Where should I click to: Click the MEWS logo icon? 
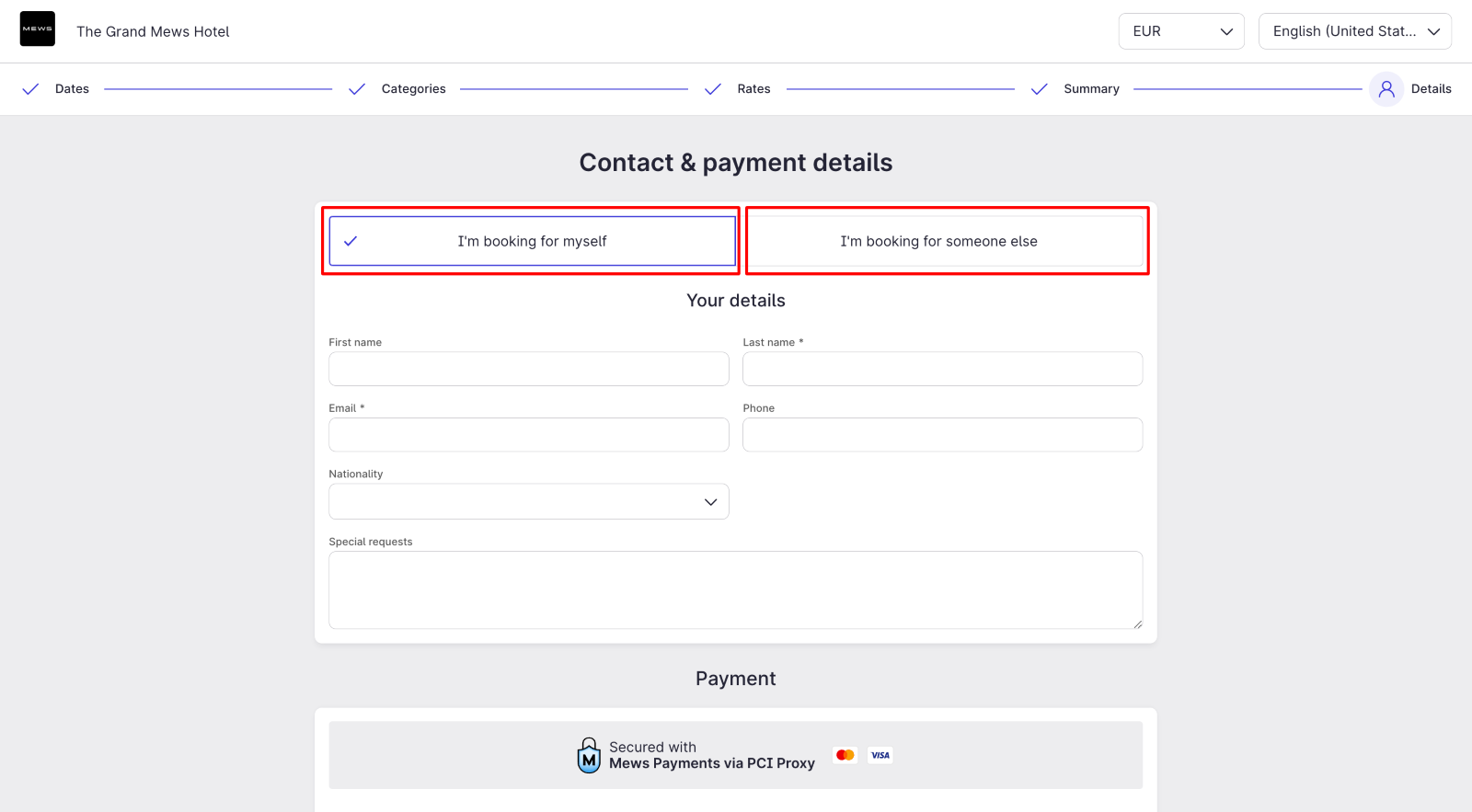click(38, 29)
